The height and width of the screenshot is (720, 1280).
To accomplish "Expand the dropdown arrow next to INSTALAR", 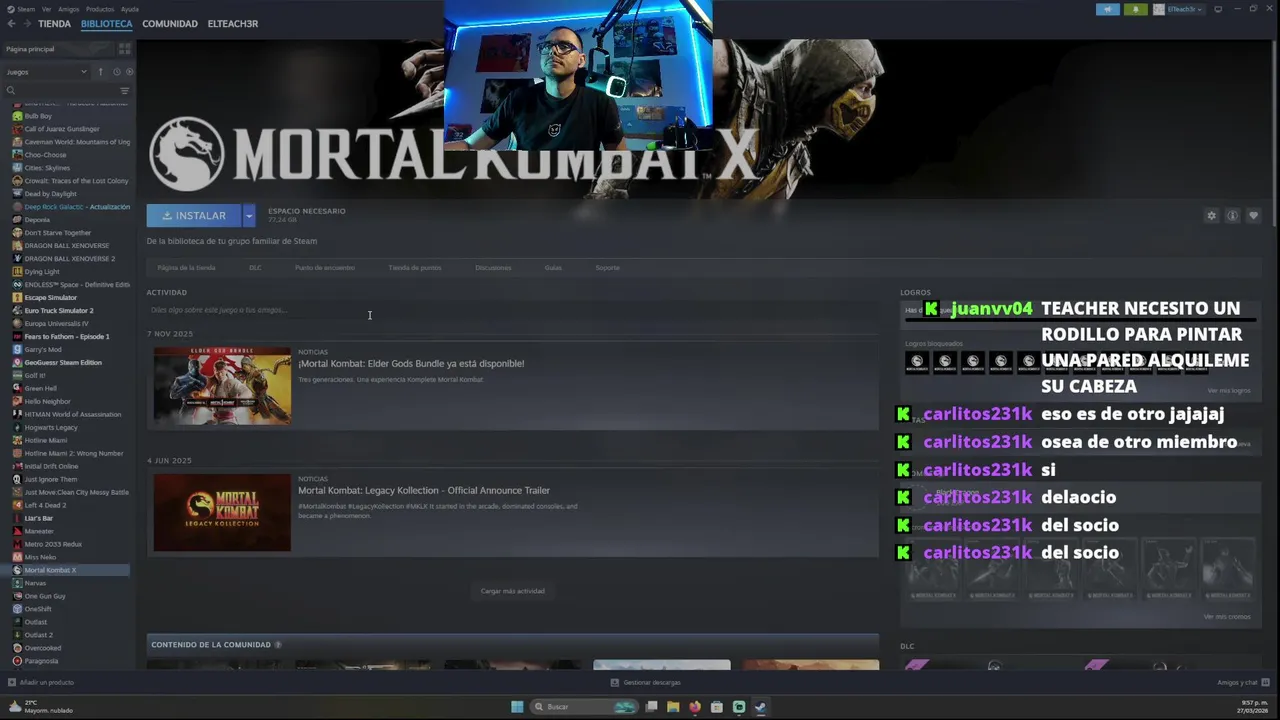I will 249,215.
